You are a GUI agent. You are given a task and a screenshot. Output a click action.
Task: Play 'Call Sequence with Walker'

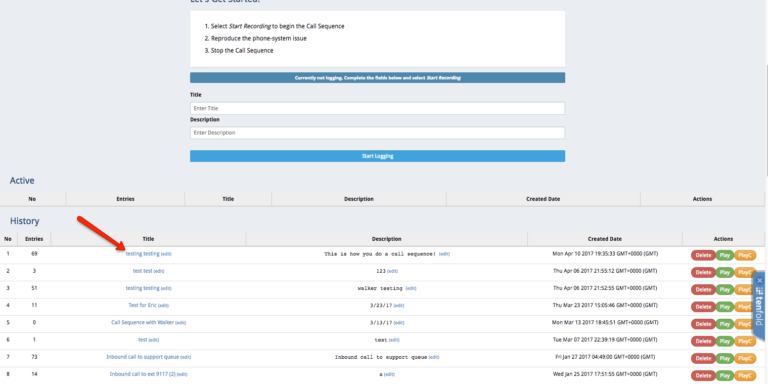[x=725, y=324]
